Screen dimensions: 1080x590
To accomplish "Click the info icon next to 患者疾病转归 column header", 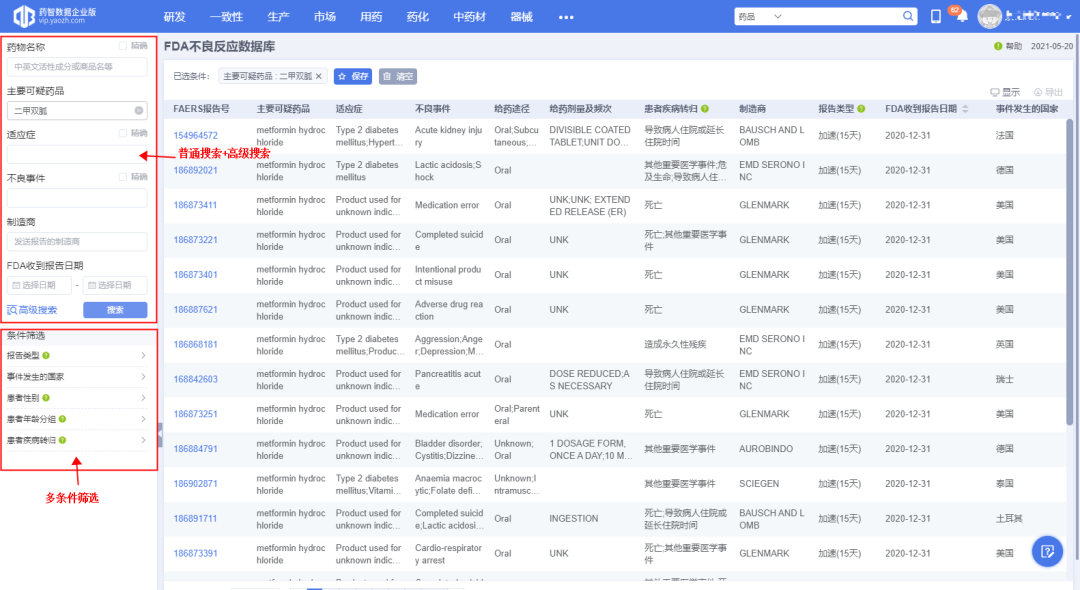I will [705, 109].
